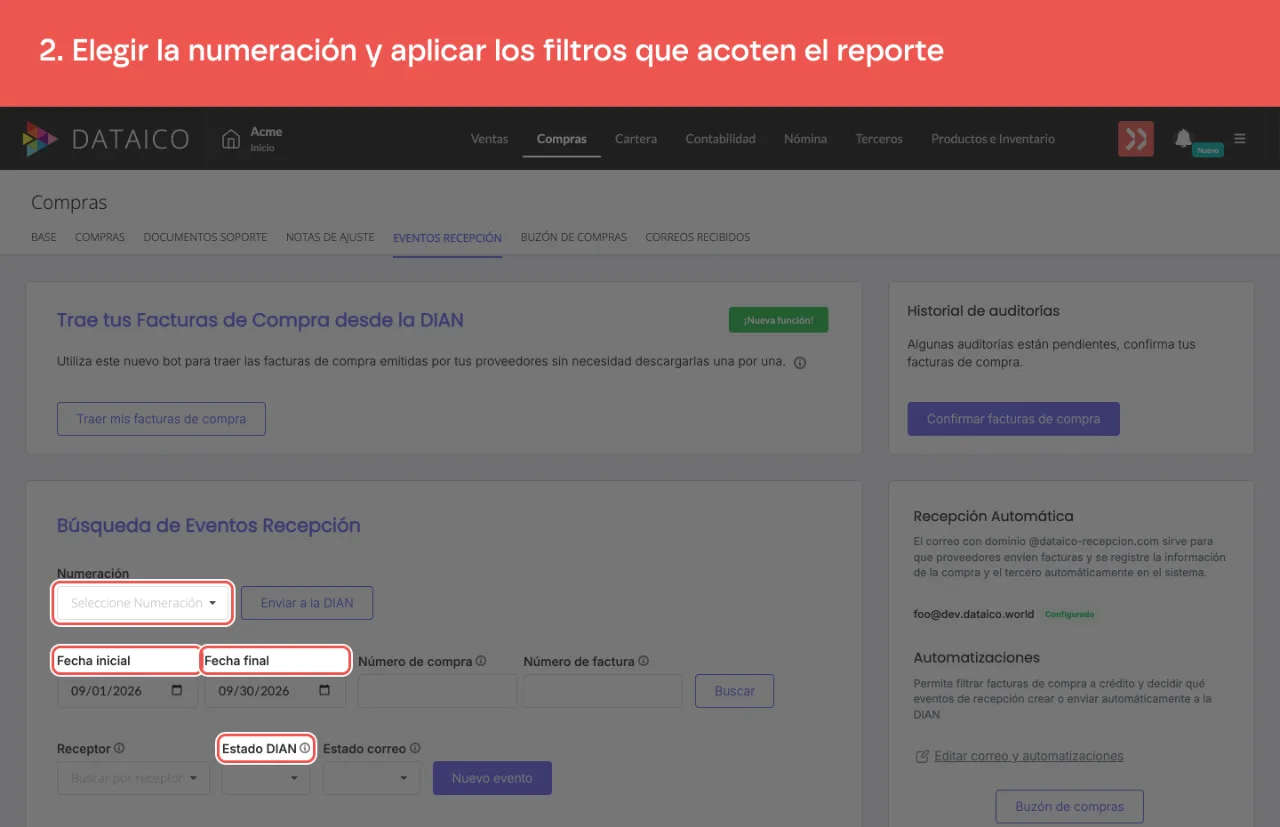Click the Dataico logo icon
This screenshot has height=827, width=1280.
(40, 139)
